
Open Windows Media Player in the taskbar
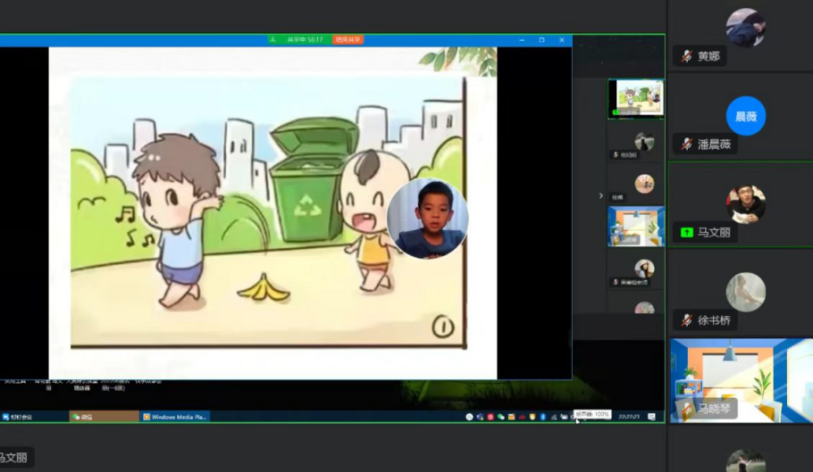coord(175,416)
